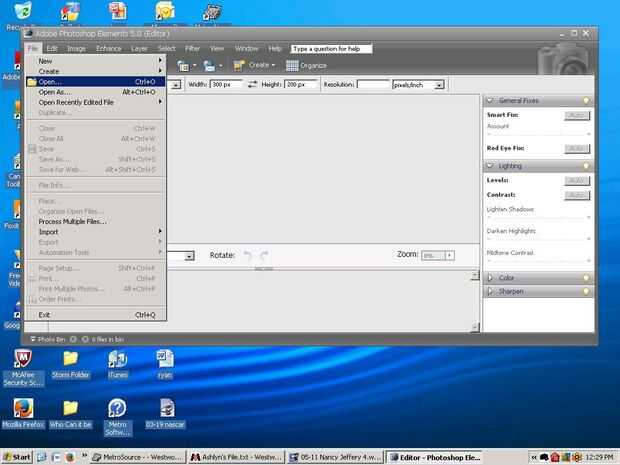The image size is (620, 465).
Task: Click the Lighting lightbulb tip icon
Action: coord(586,166)
